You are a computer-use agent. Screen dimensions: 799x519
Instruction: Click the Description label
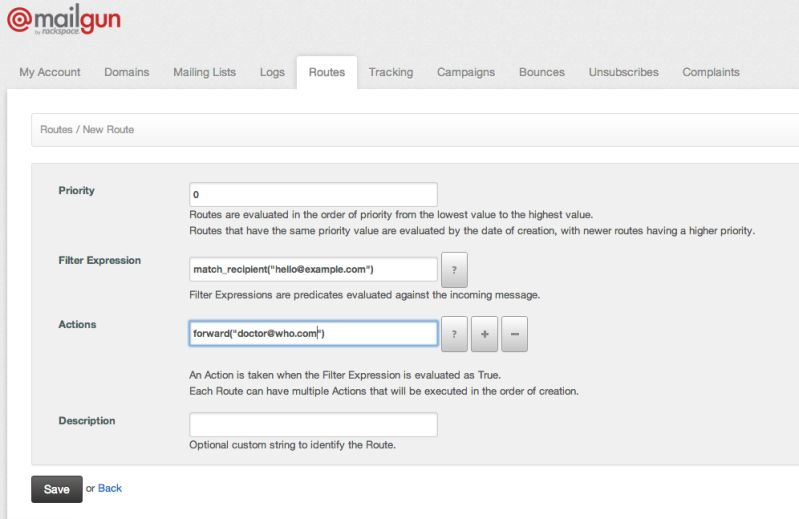tap(87, 421)
